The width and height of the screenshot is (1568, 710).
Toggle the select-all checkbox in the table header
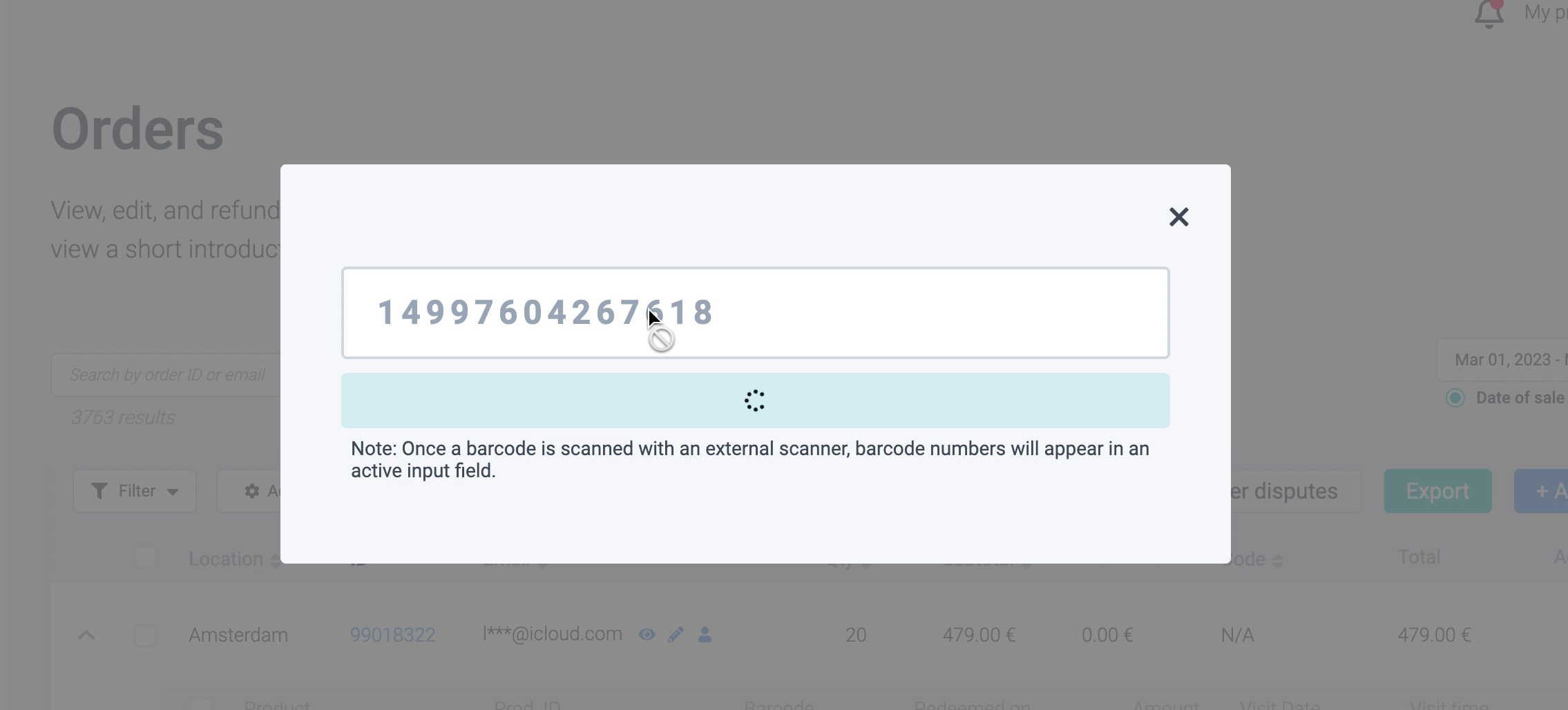(145, 558)
